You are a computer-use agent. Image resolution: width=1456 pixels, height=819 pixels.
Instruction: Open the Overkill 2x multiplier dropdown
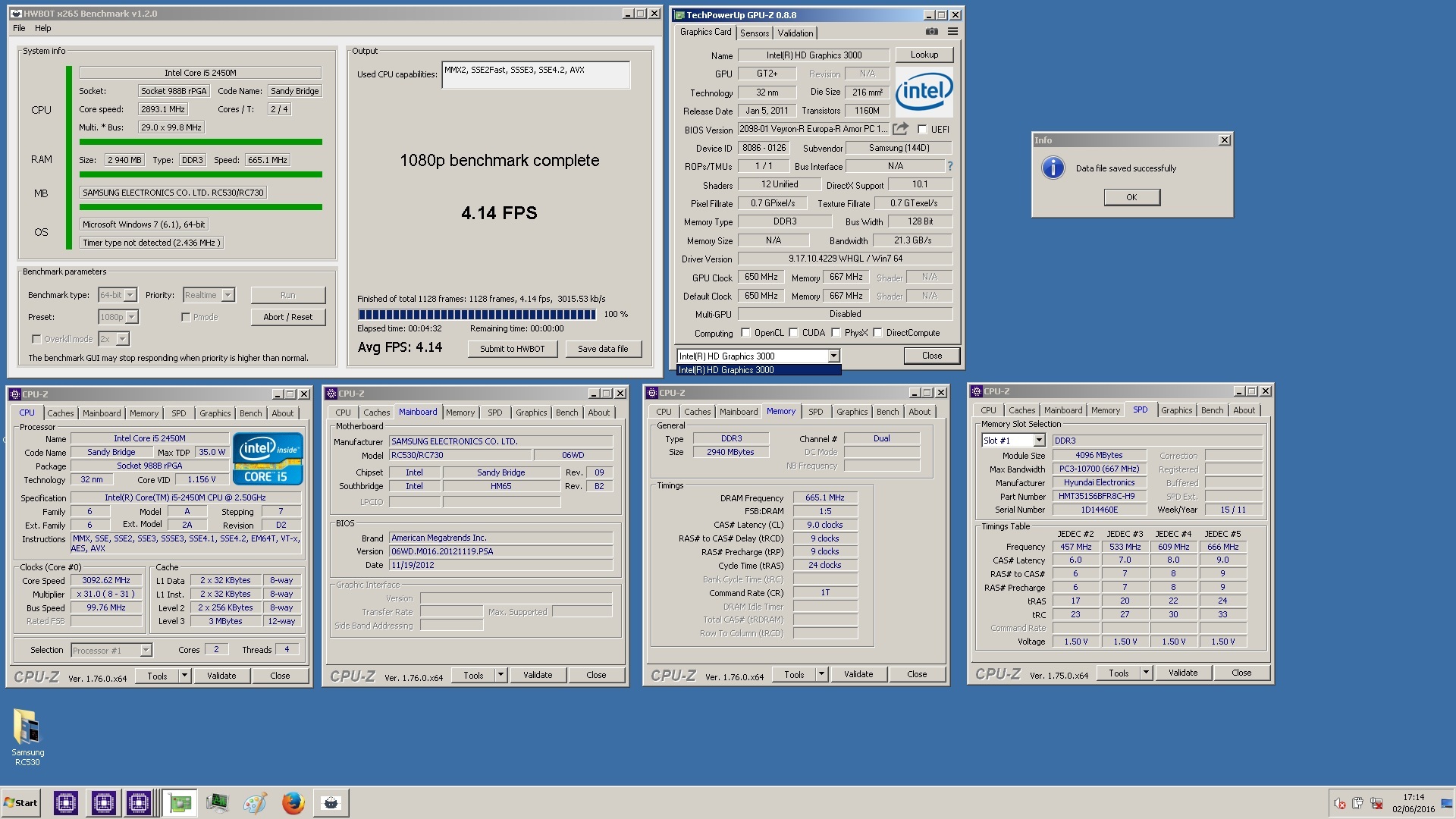coord(123,339)
